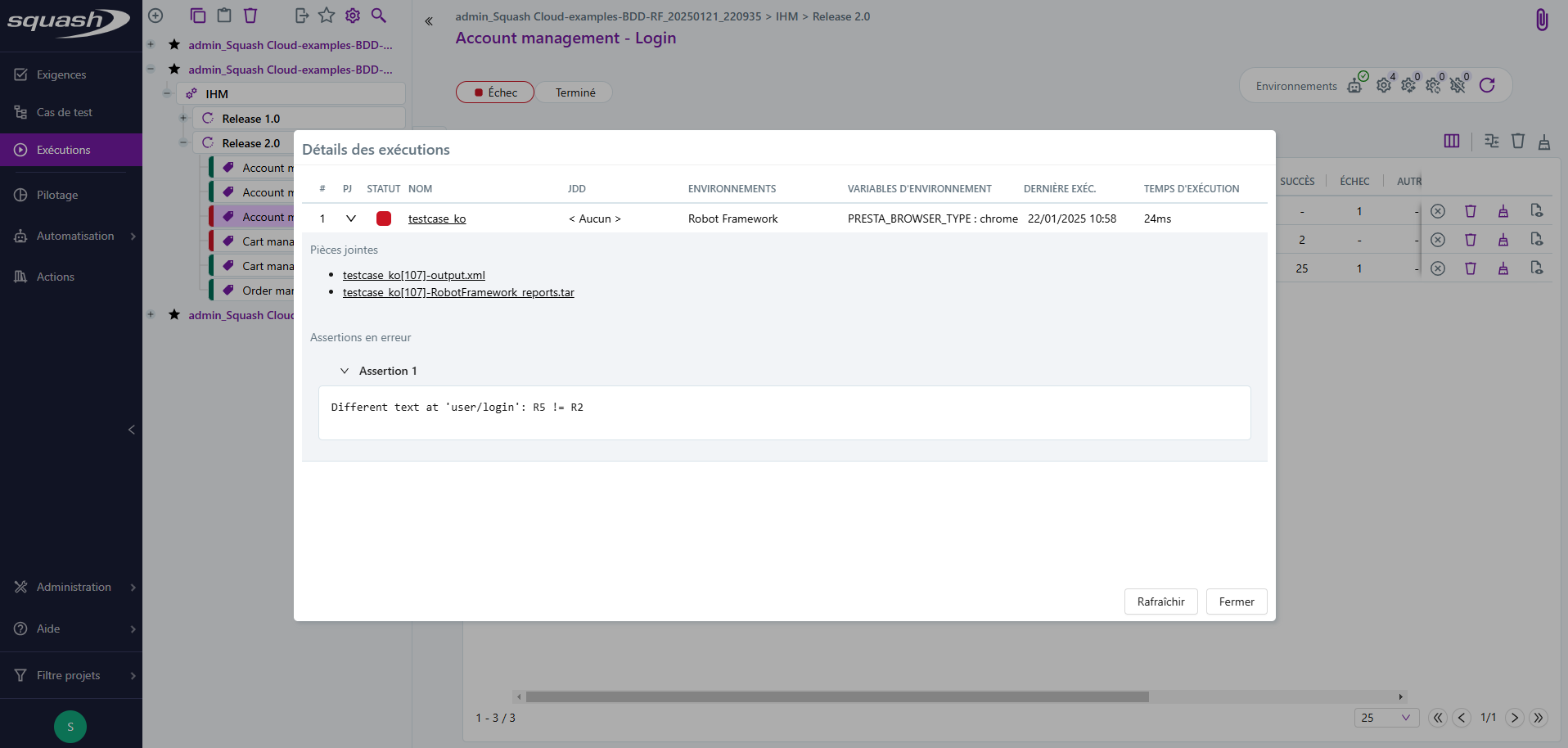Open table filters with the filter icon

click(1490, 141)
